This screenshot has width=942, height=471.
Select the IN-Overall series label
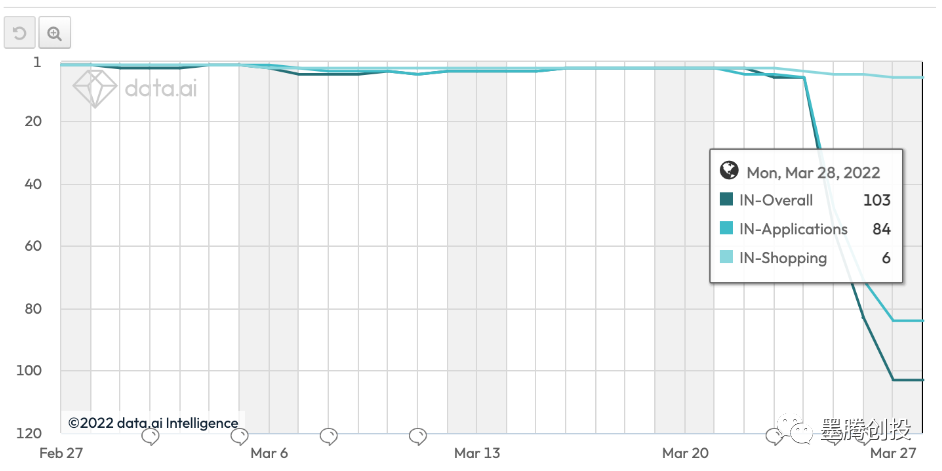tap(775, 200)
